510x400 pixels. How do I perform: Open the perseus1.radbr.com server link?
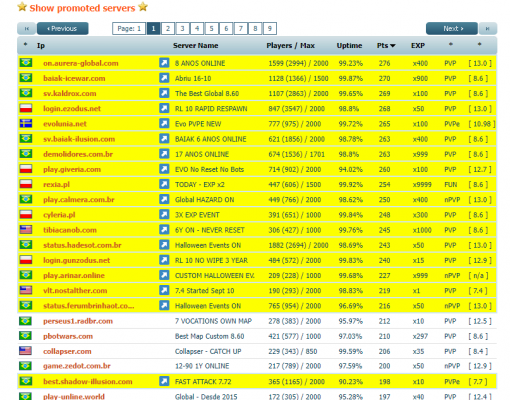[x=78, y=321]
